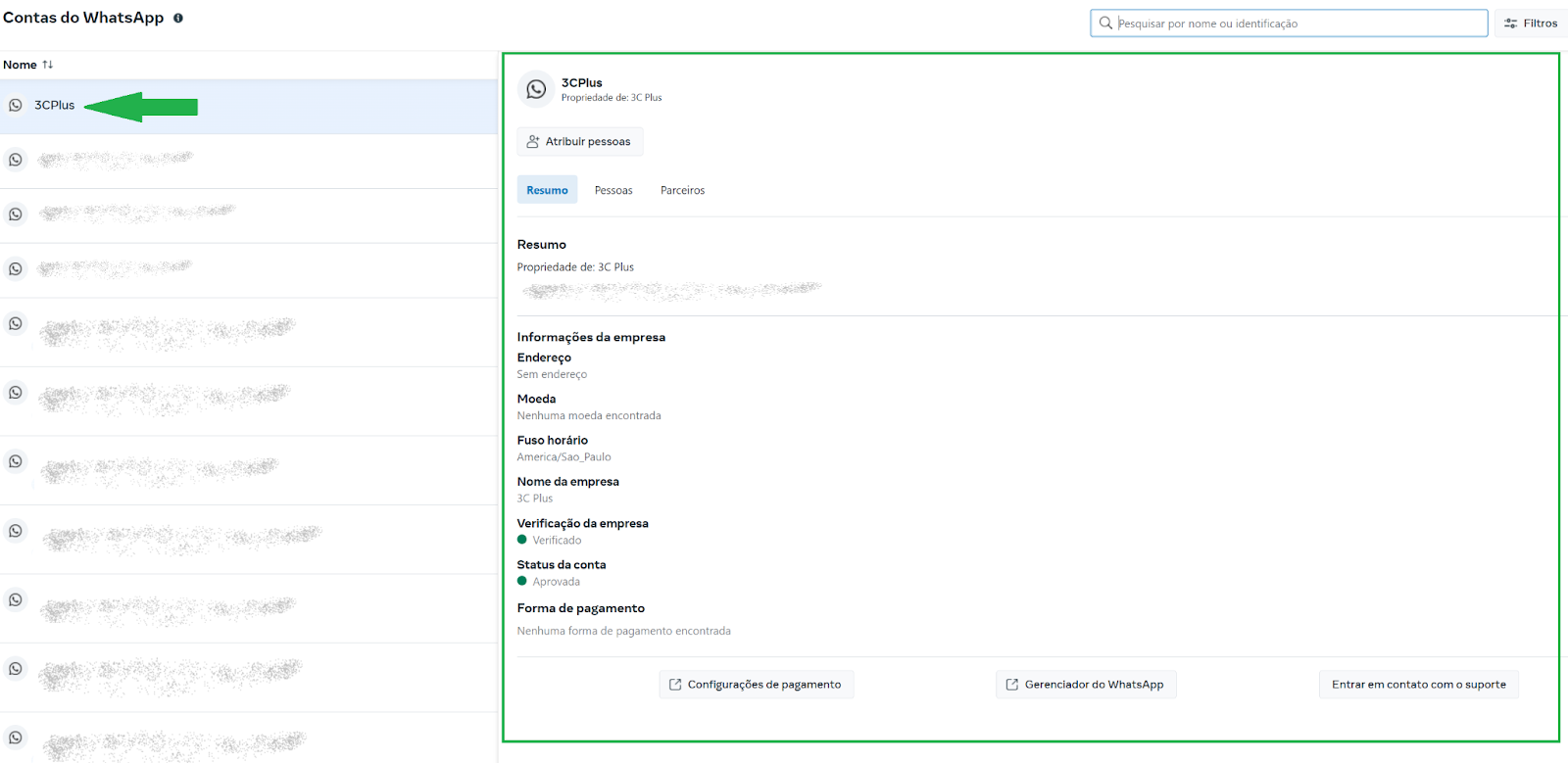The height and width of the screenshot is (763, 1568).
Task: Click external link icon on Configurações de pagamento
Action: pyautogui.click(x=675, y=685)
